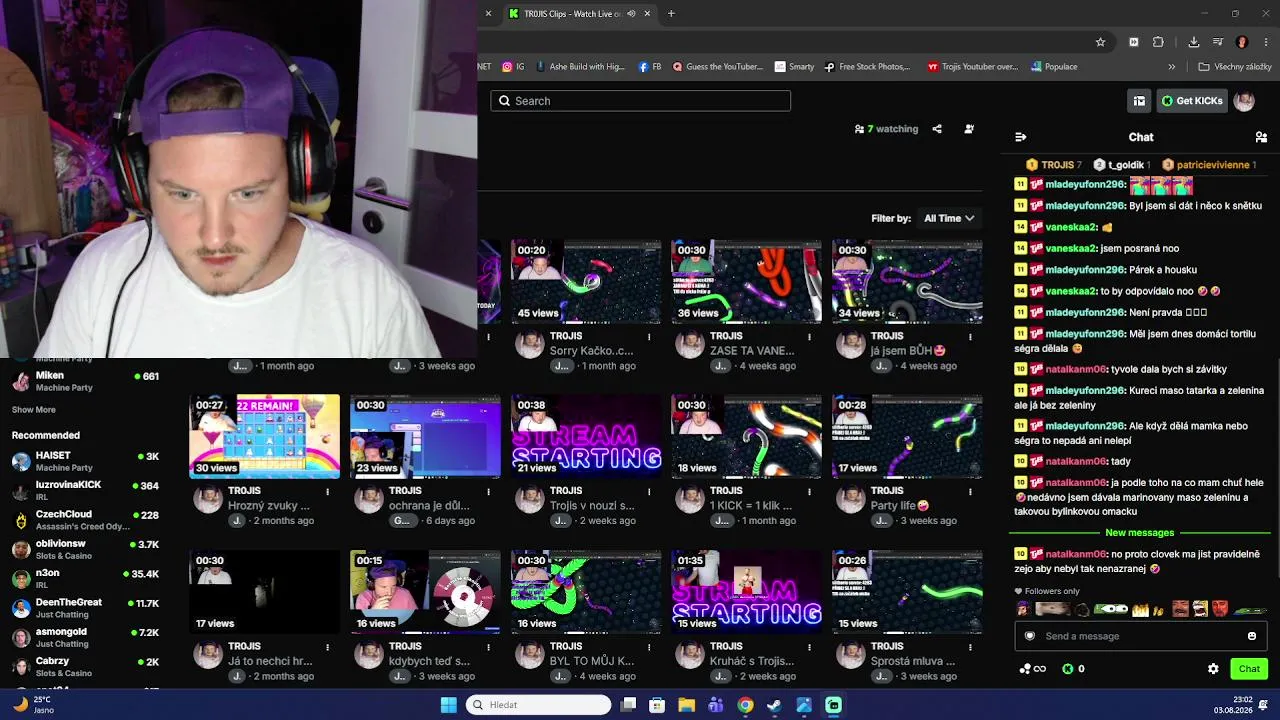Open the browser downloads icon
Viewport: 1280px width, 720px height.
coord(1193,42)
